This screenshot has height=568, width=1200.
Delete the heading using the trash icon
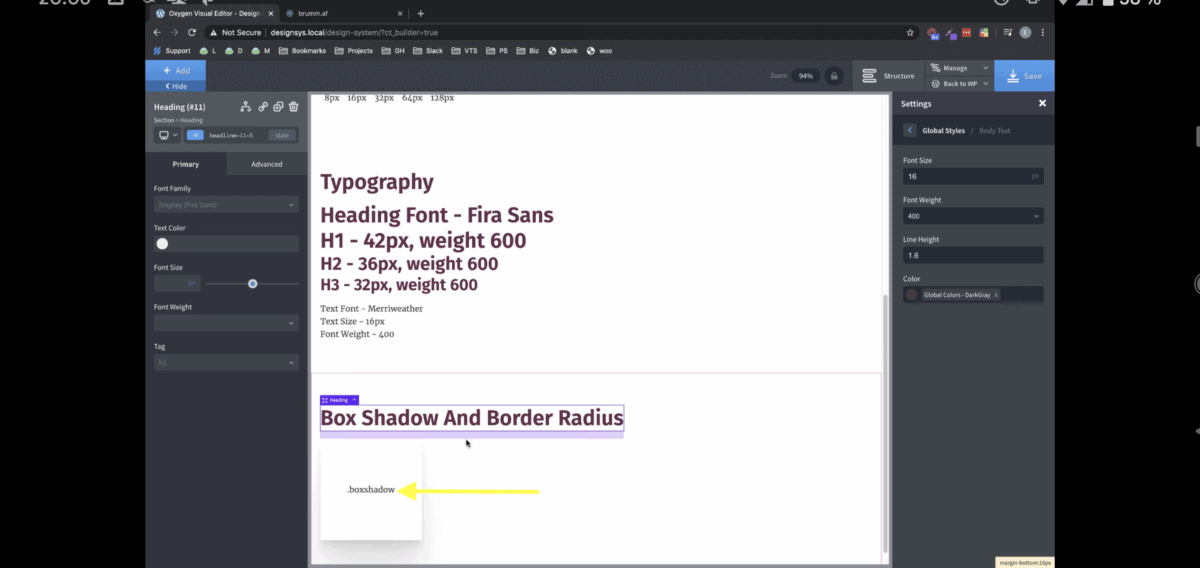coord(294,107)
